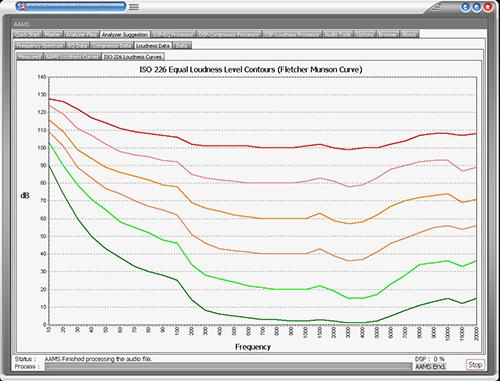
Task: Click the 'Frequency' axis label
Action: click(253, 347)
